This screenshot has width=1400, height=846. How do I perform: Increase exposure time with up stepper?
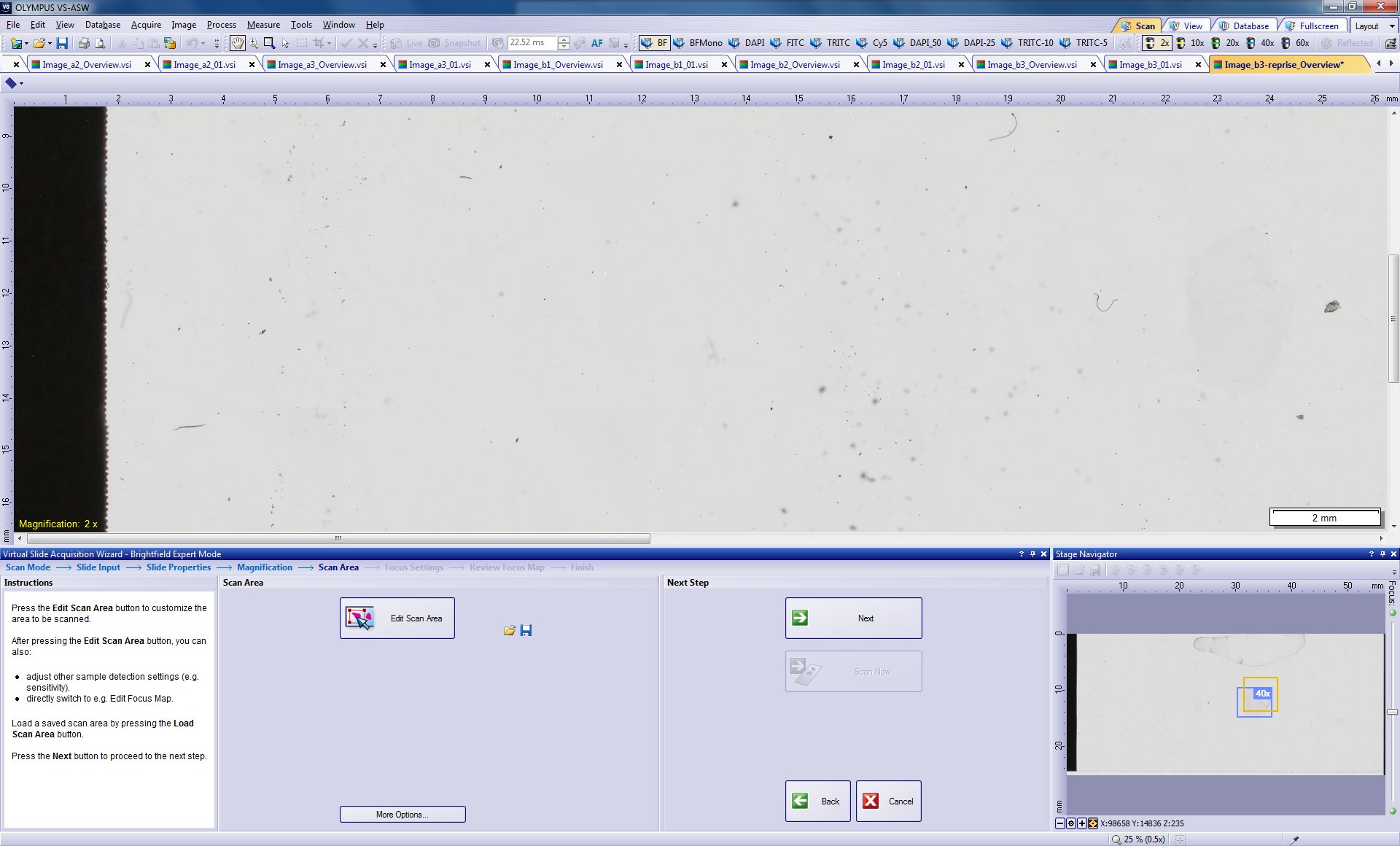click(564, 39)
